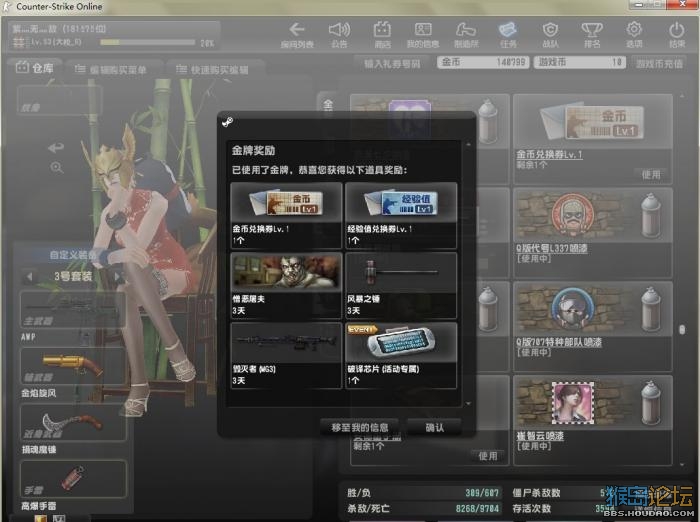Click the 金币兑换券Lv.1 inventory card link

pyautogui.click(x=549, y=155)
